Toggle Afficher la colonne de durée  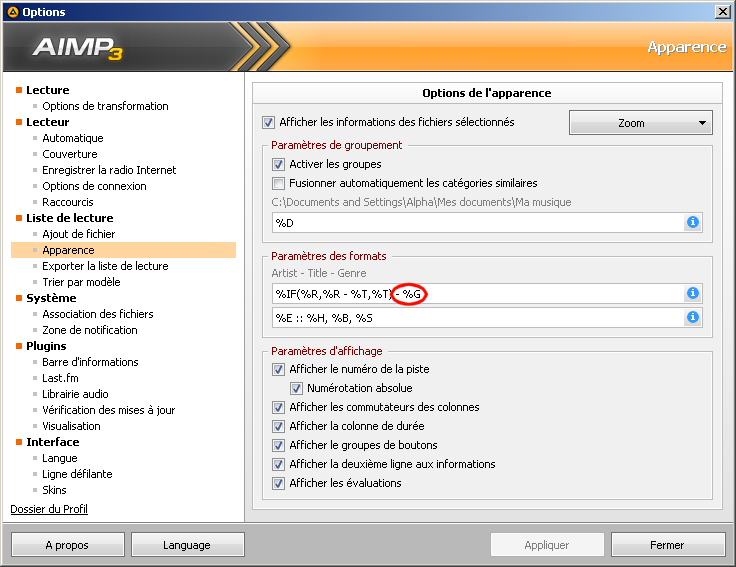pyautogui.click(x=278, y=426)
